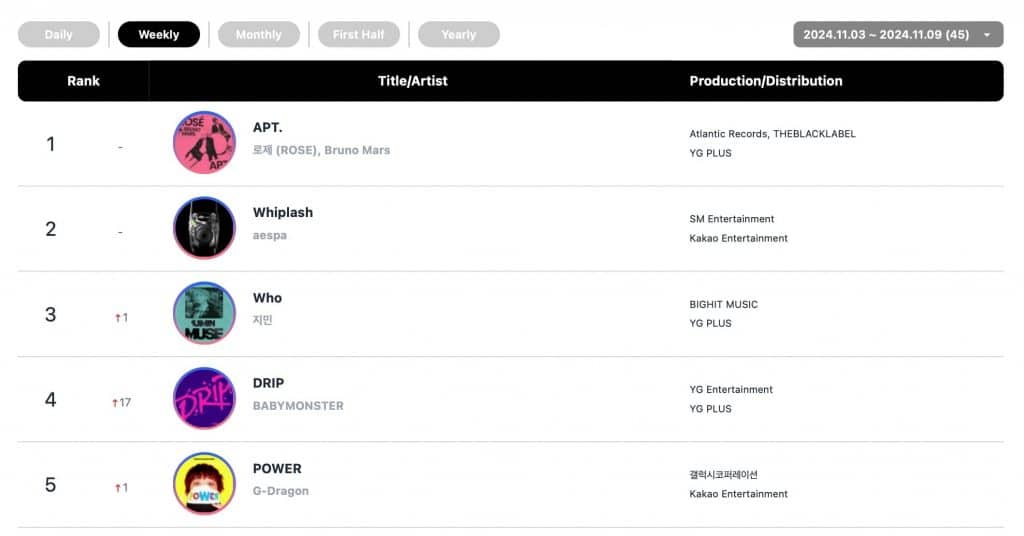Image resolution: width=1024 pixels, height=536 pixels.
Task: Click the BABYMONSTER artist name
Action: (298, 406)
